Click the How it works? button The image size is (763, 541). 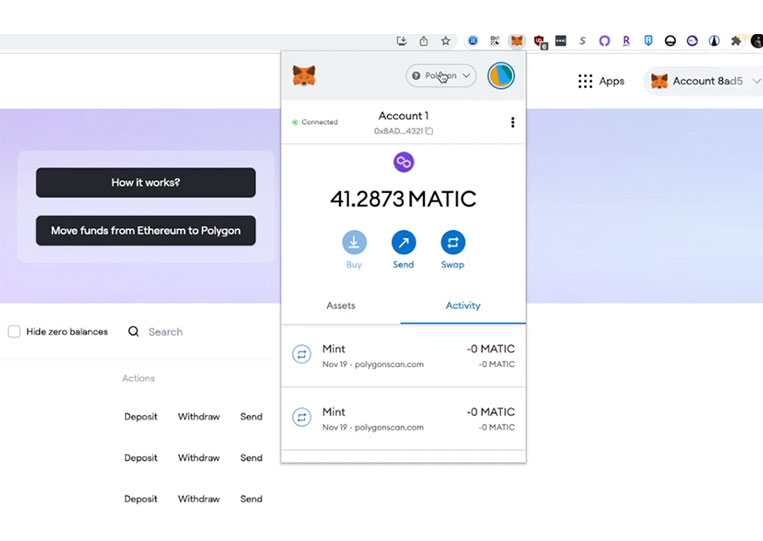pos(145,182)
